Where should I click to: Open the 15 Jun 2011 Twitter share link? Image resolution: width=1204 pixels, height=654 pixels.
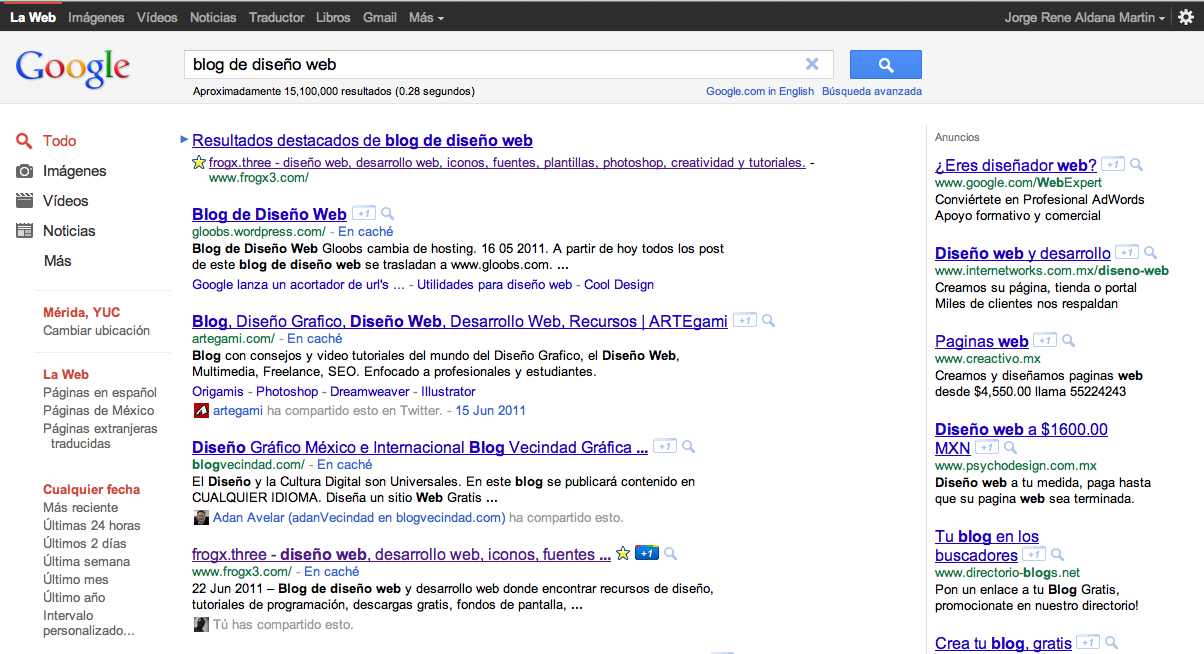pyautogui.click(x=490, y=410)
